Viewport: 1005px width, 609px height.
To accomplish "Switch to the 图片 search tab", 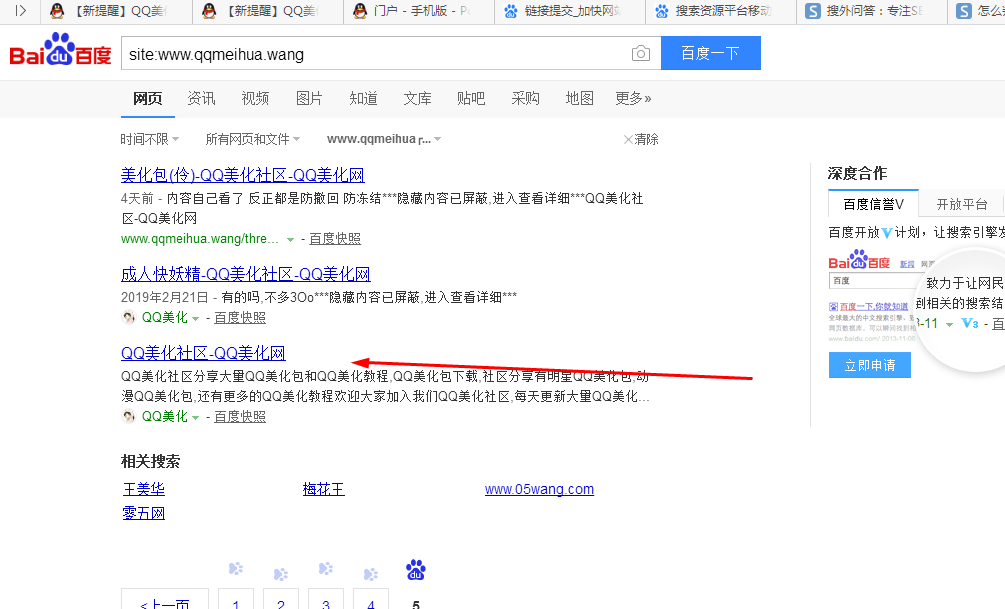I will 309,98.
